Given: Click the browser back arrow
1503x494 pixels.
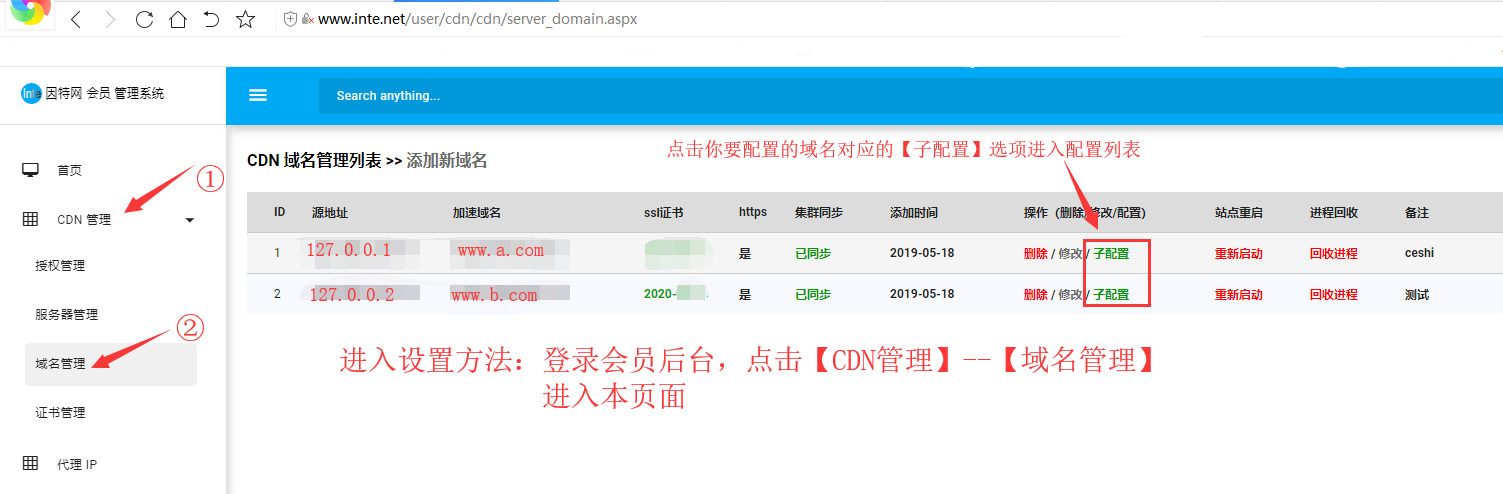Looking at the screenshot, I should click(76, 19).
